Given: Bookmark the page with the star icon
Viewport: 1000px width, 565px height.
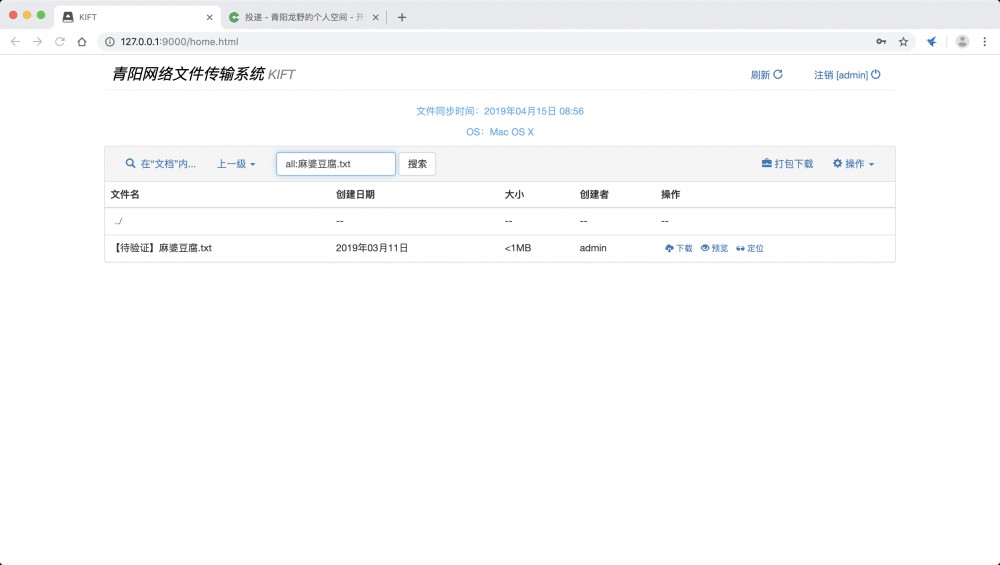Looking at the screenshot, I should point(903,41).
